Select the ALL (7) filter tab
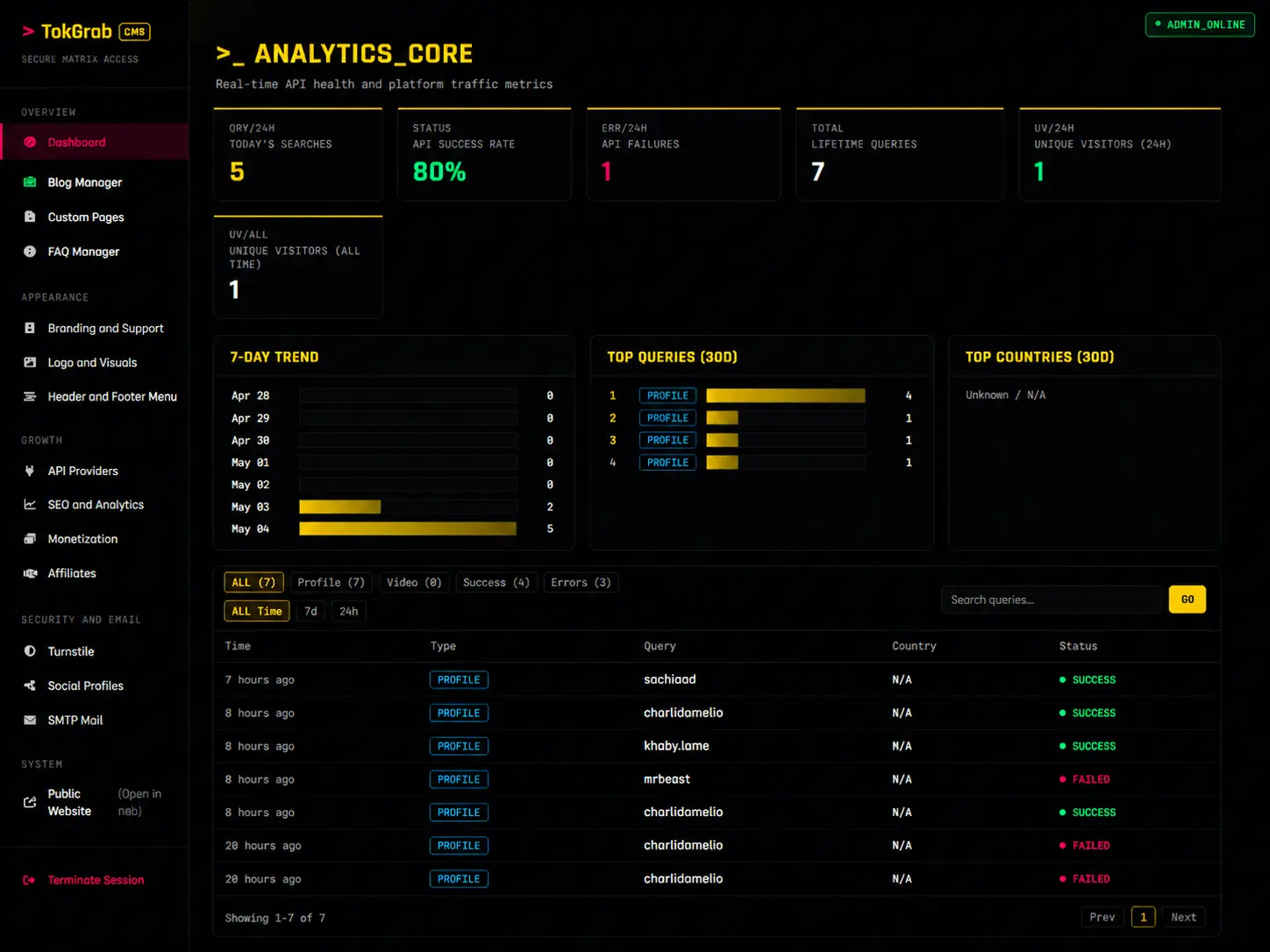The height and width of the screenshot is (952, 1270). 253,582
